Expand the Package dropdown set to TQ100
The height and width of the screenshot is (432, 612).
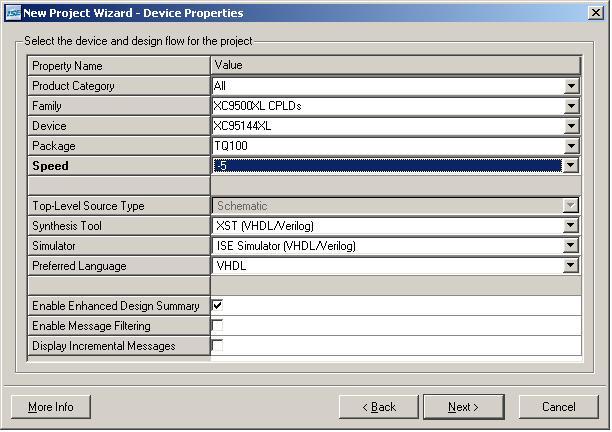coord(571,146)
